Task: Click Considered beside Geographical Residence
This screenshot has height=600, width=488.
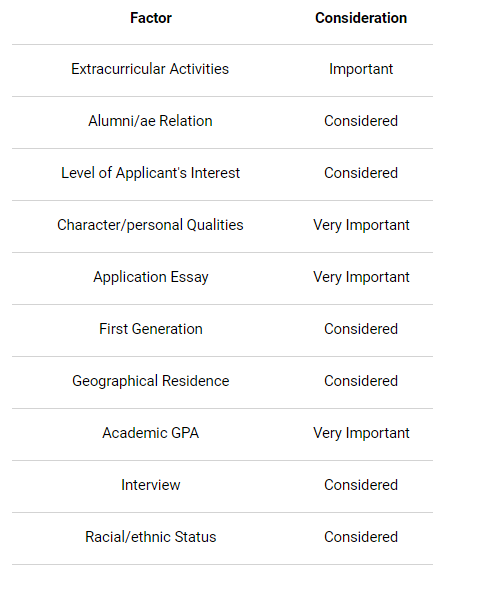Action: pos(361,381)
